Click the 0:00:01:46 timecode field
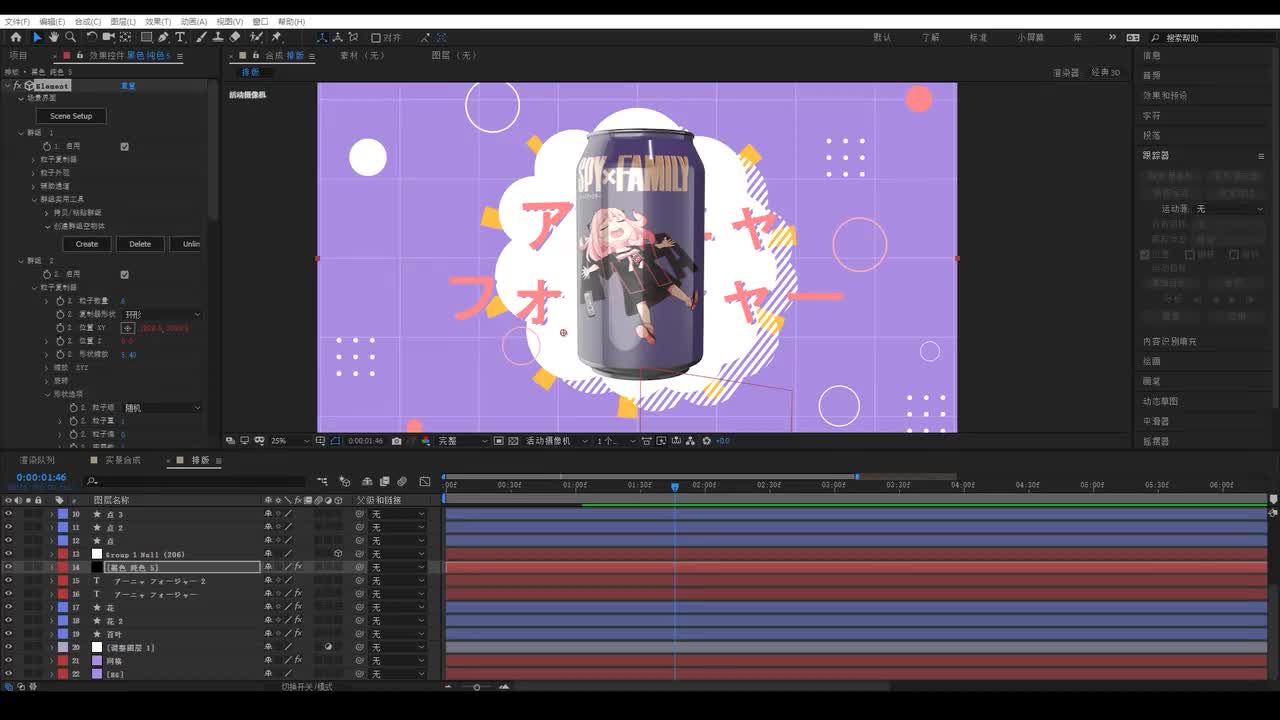The image size is (1280, 720). pos(41,477)
